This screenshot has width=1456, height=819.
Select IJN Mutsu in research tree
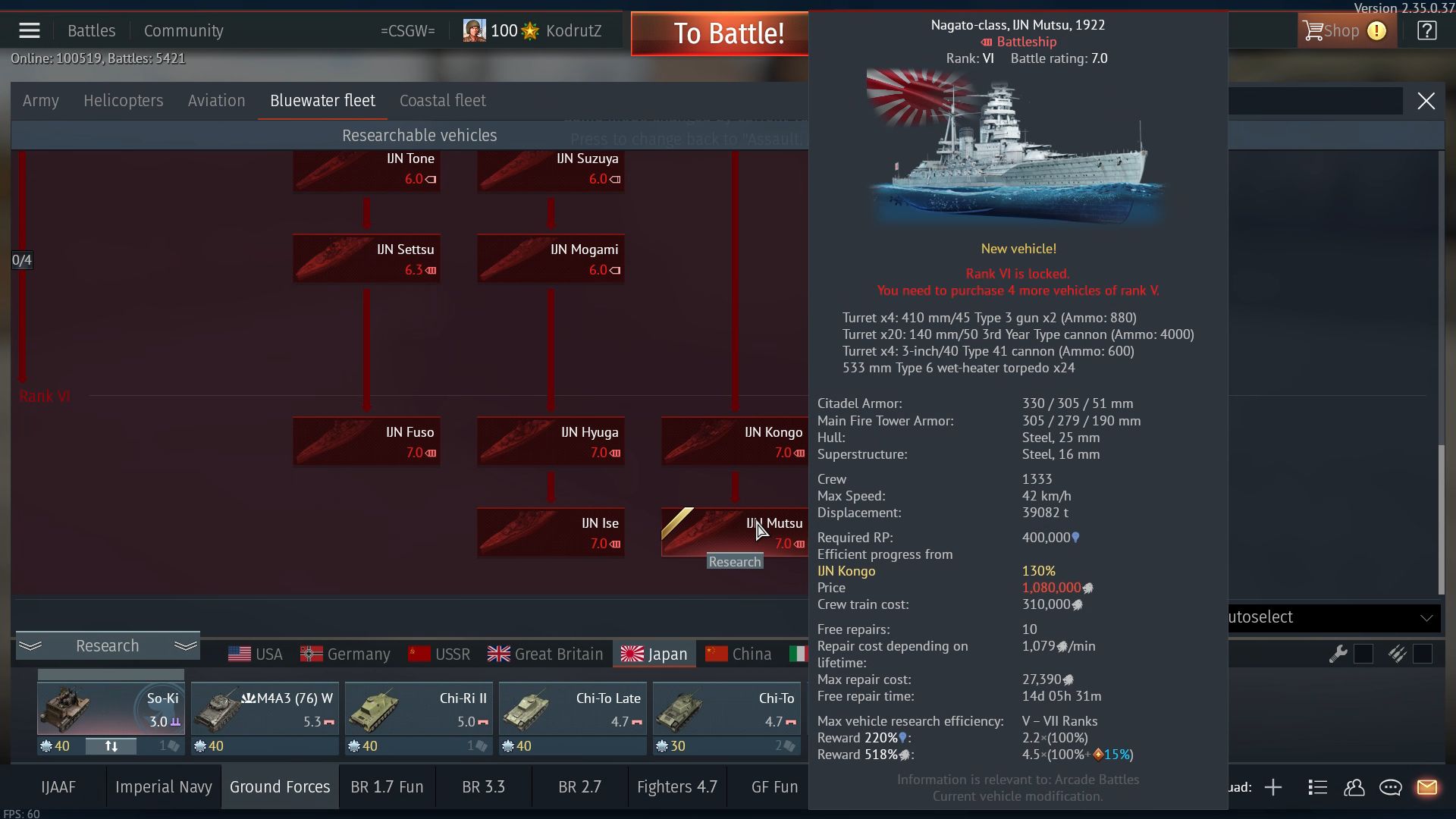point(734,532)
